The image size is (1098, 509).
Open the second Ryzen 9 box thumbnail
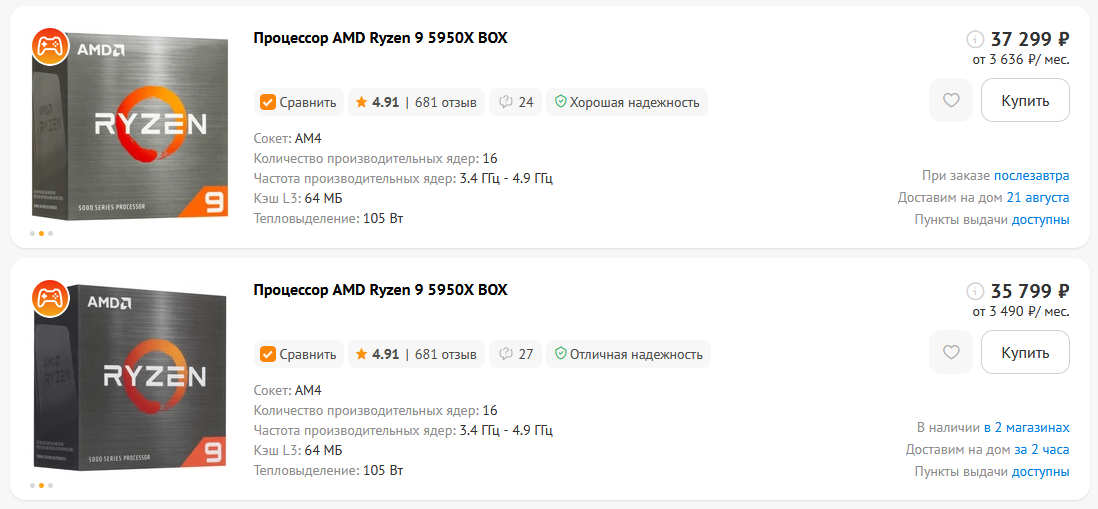(130, 380)
